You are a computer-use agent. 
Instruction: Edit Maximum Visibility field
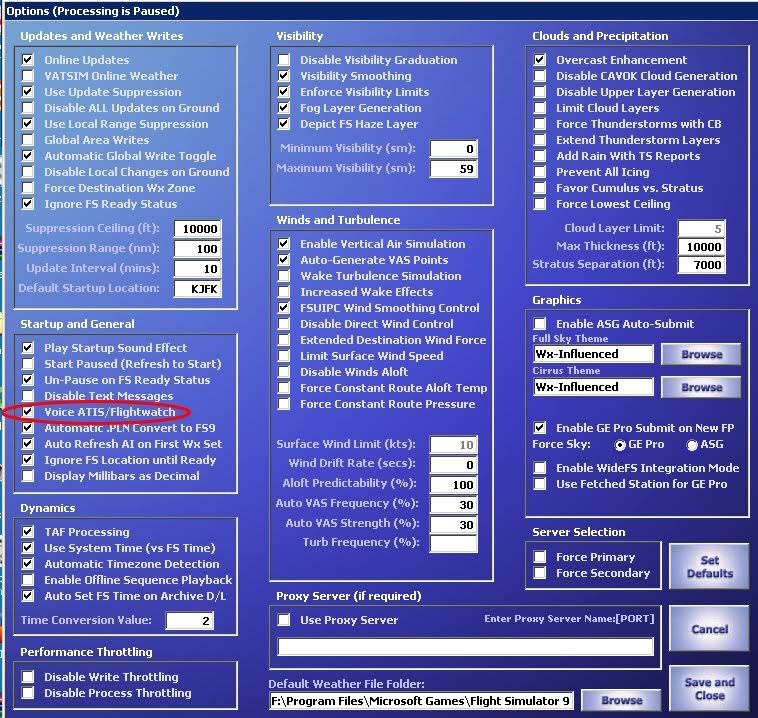453,169
